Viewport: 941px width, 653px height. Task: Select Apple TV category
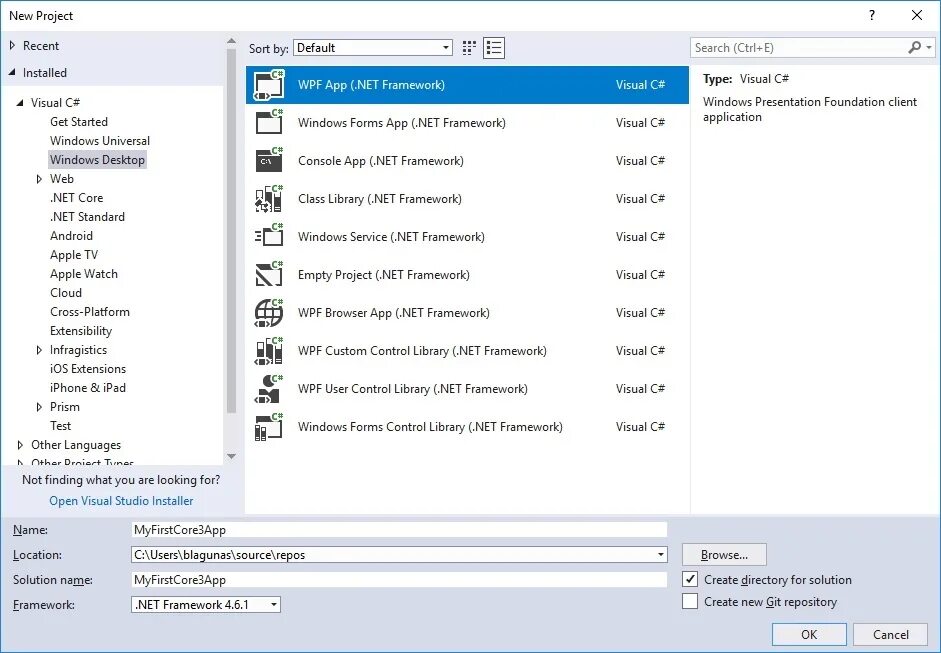[74, 255]
